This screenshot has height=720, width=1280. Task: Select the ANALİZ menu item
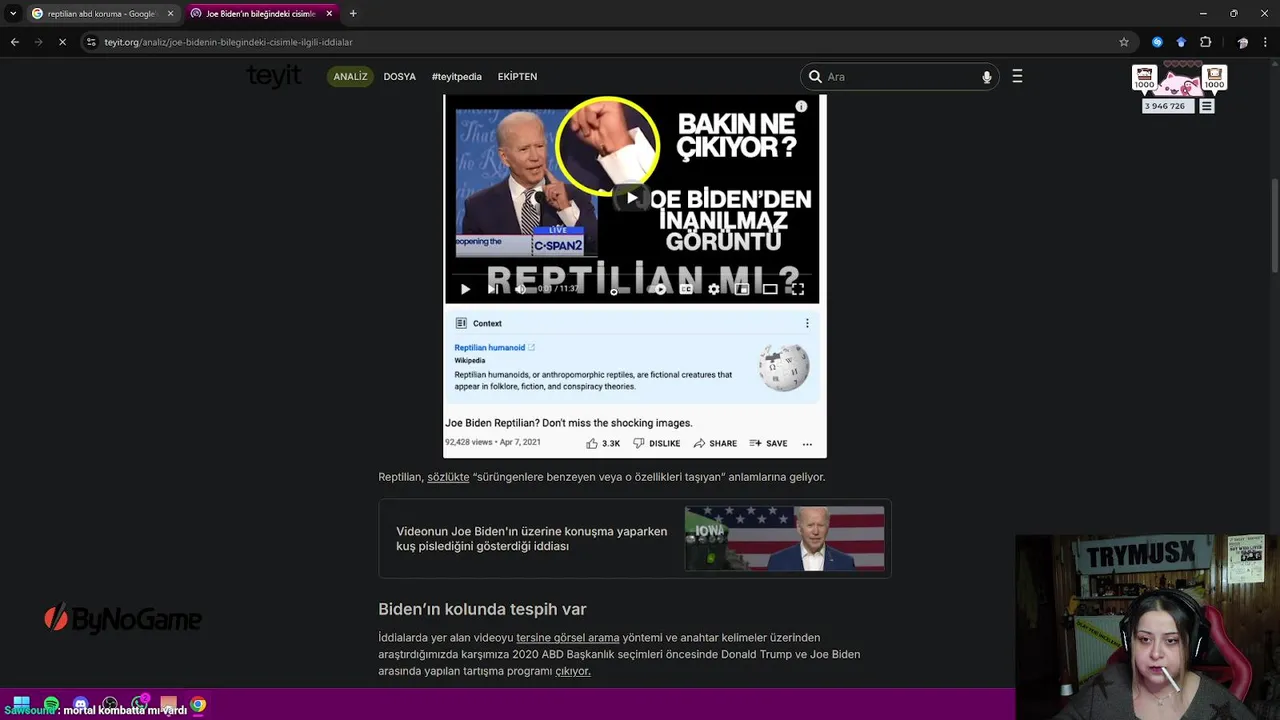[x=350, y=77]
